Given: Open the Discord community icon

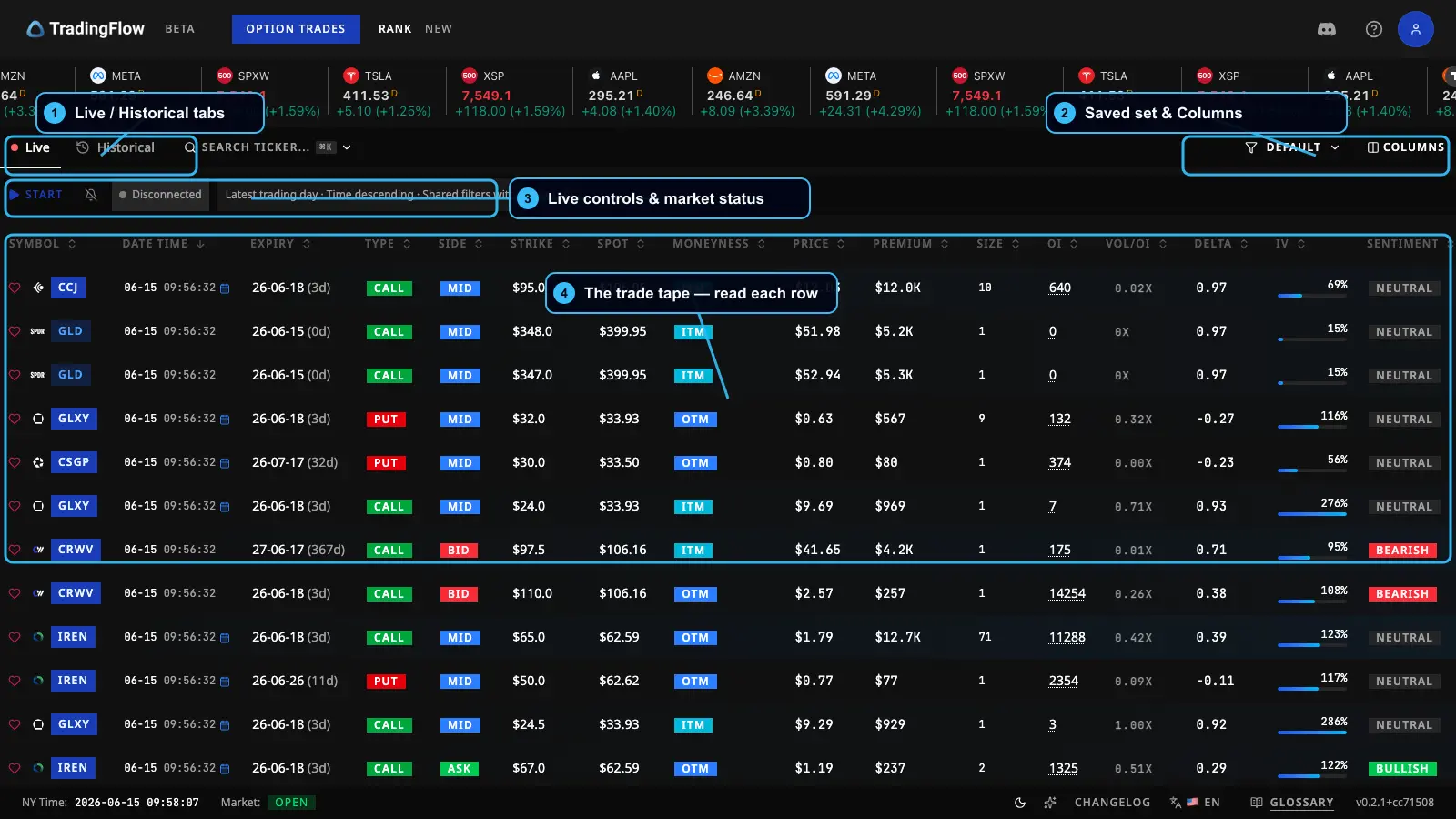Looking at the screenshot, I should click(1327, 29).
